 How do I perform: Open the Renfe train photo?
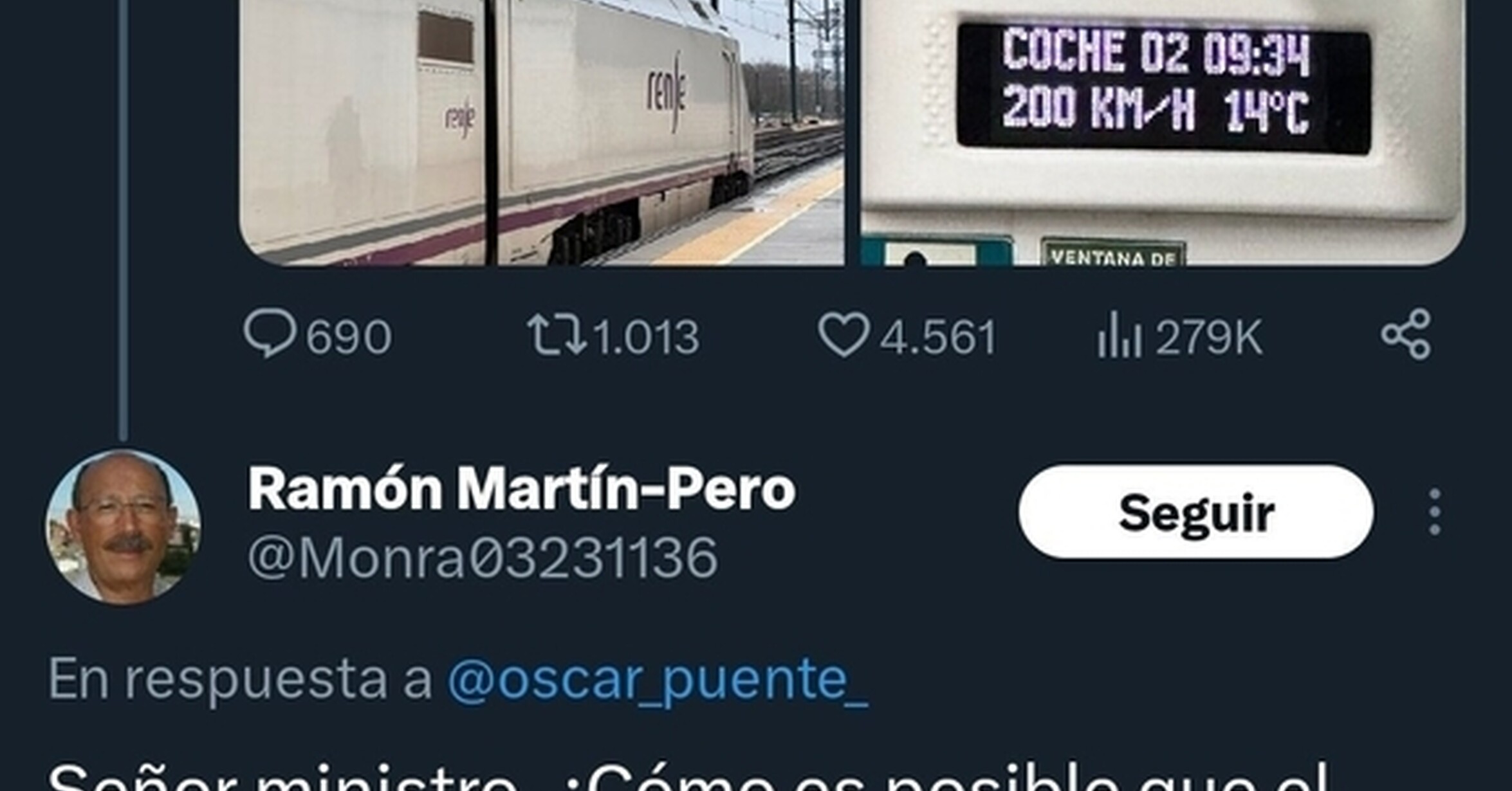542,132
